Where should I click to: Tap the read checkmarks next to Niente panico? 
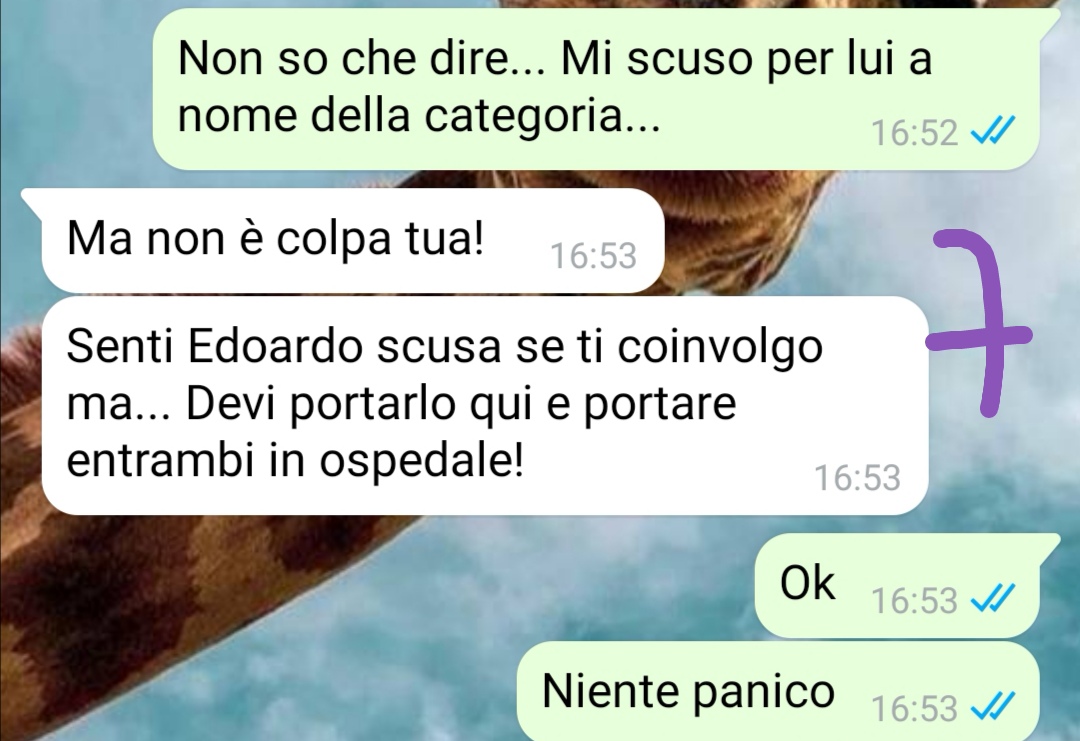(993, 707)
